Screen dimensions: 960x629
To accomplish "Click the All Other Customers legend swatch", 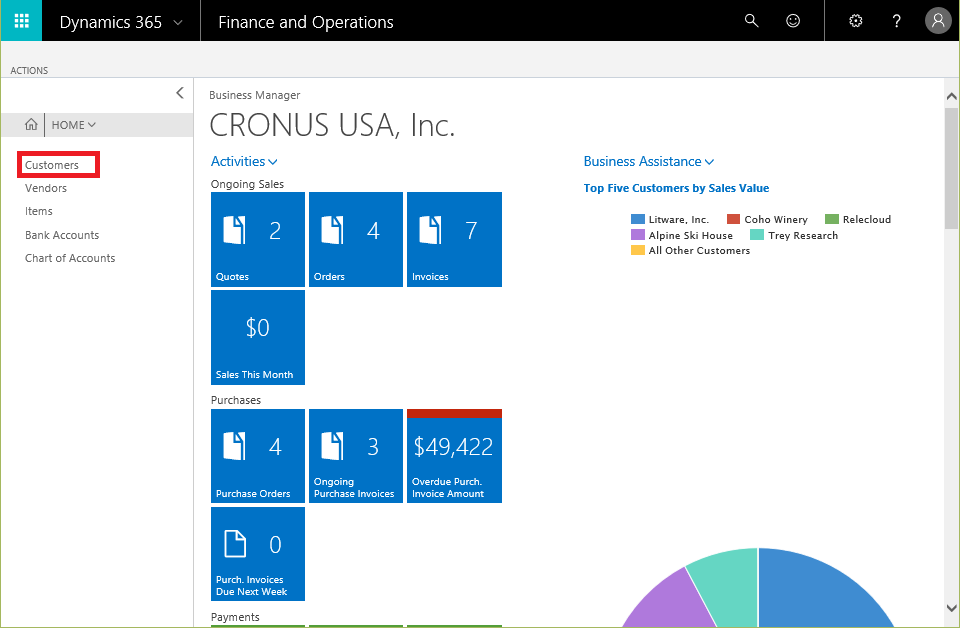I will pos(637,250).
